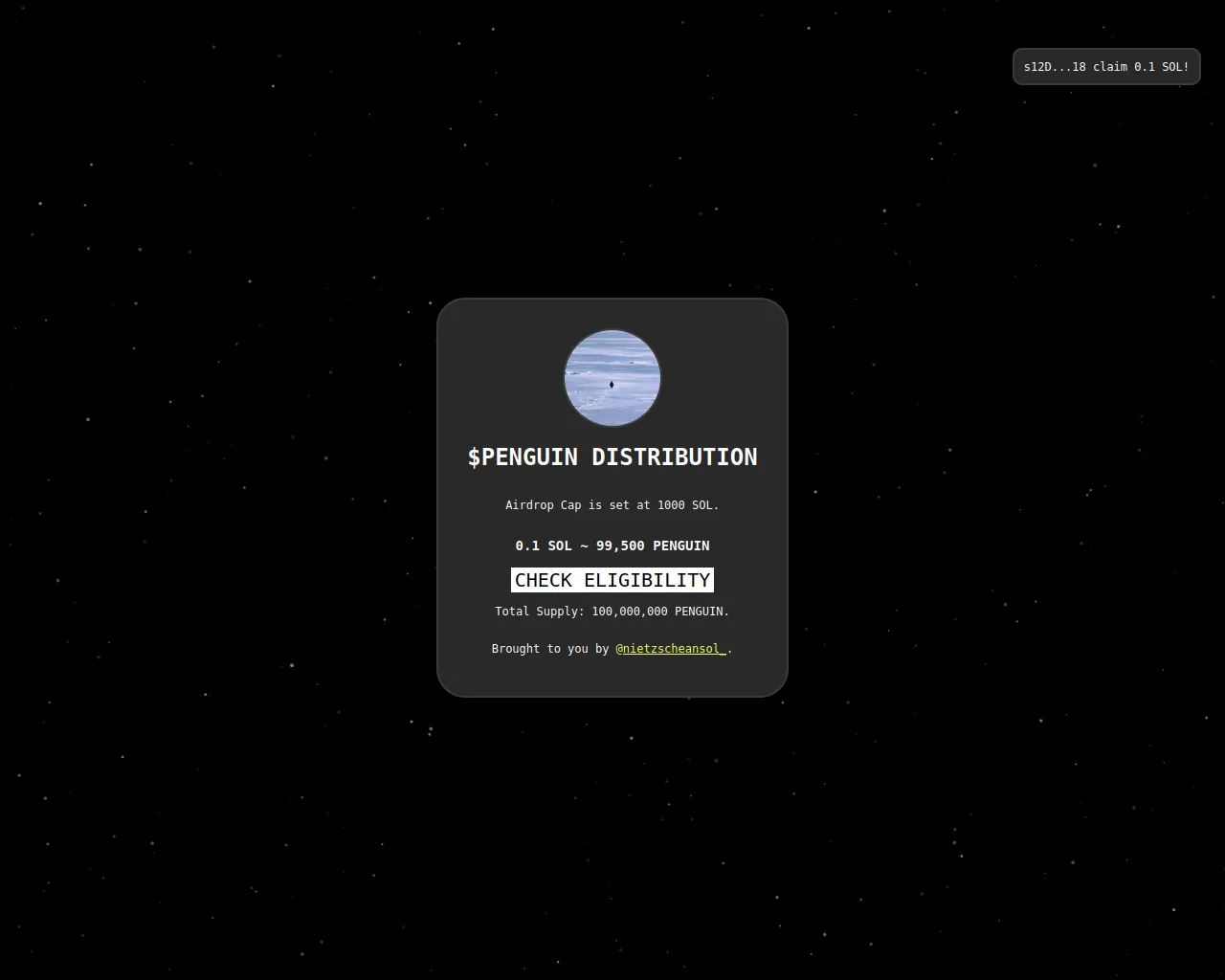Click the CHECK ELIGIBILITY button

[x=612, y=580]
